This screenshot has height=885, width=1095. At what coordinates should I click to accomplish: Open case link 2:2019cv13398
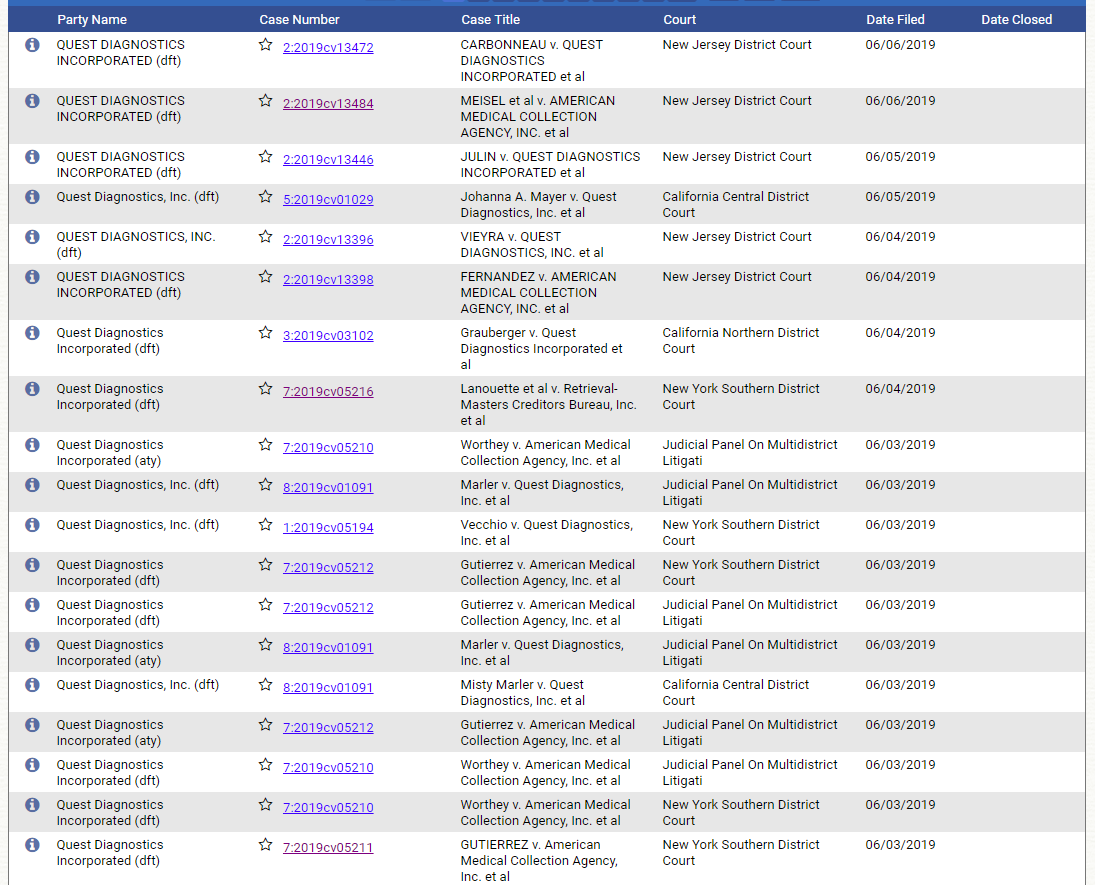[328, 279]
